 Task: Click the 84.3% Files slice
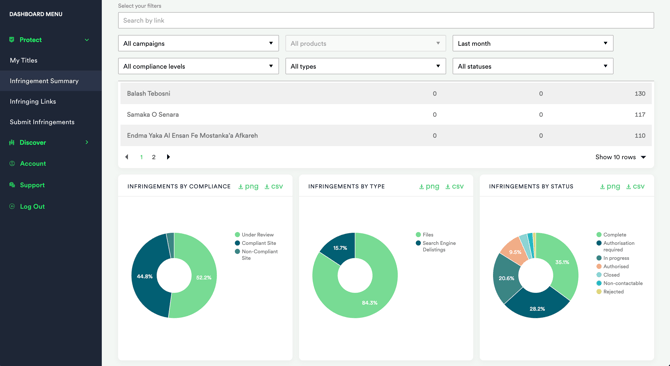369,302
